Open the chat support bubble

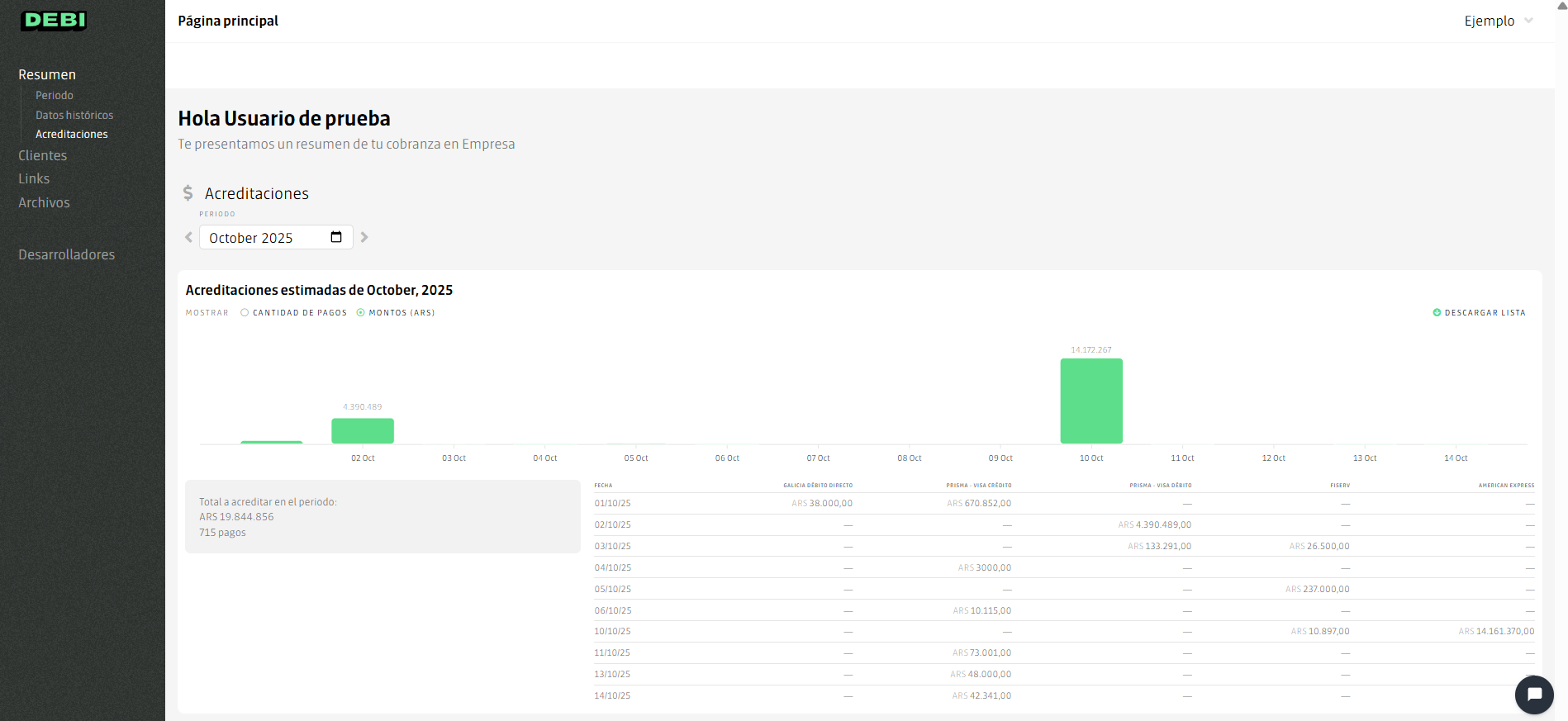[x=1534, y=695]
